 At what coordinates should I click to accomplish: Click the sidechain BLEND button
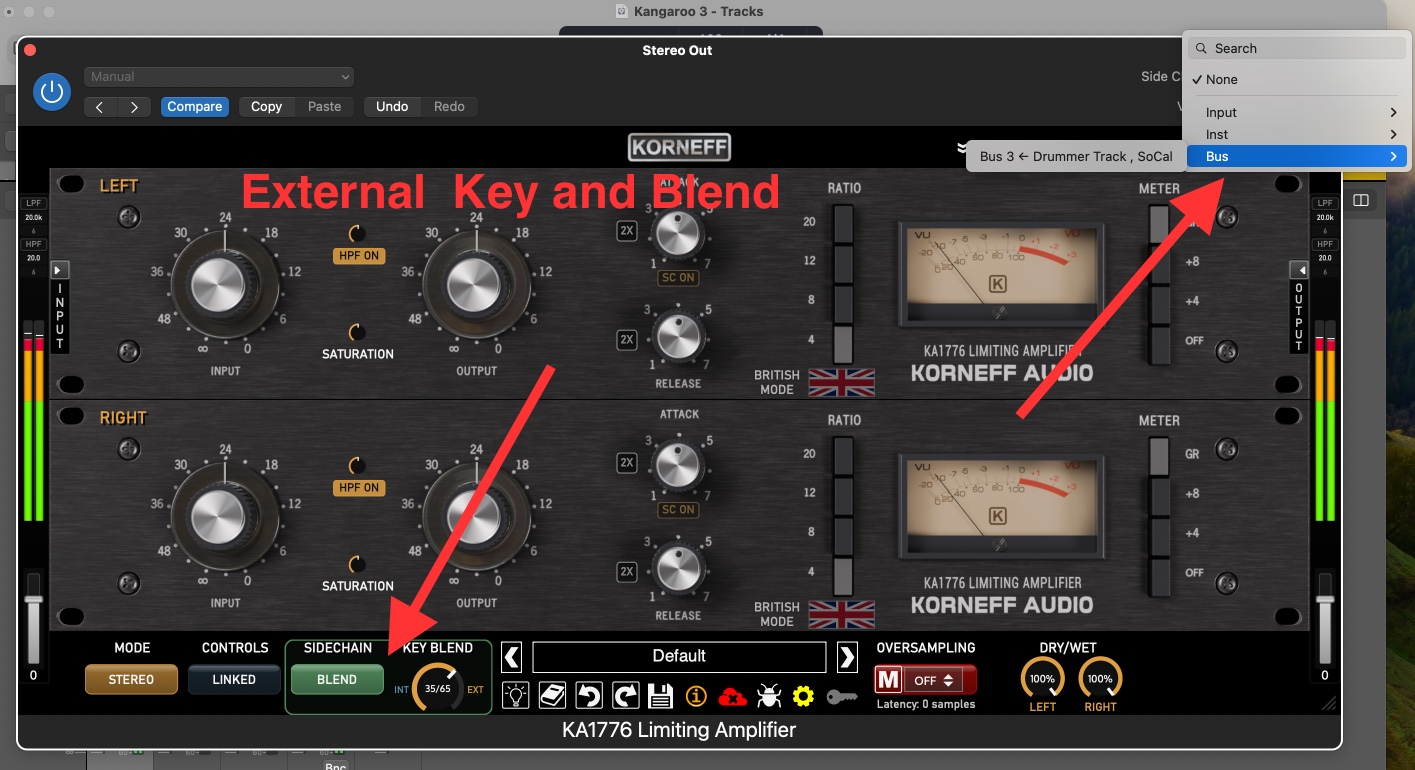[337, 680]
